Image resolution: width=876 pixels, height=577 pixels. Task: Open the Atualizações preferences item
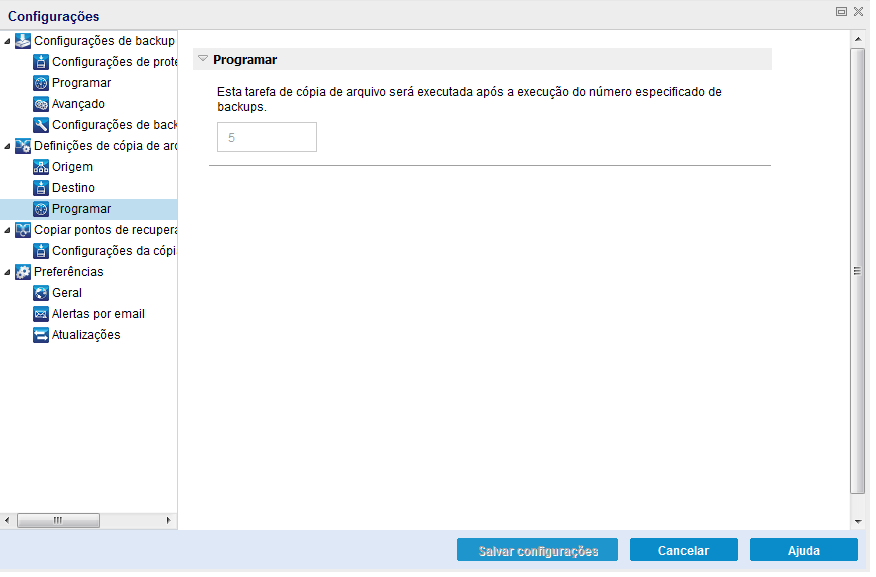(x=86, y=335)
